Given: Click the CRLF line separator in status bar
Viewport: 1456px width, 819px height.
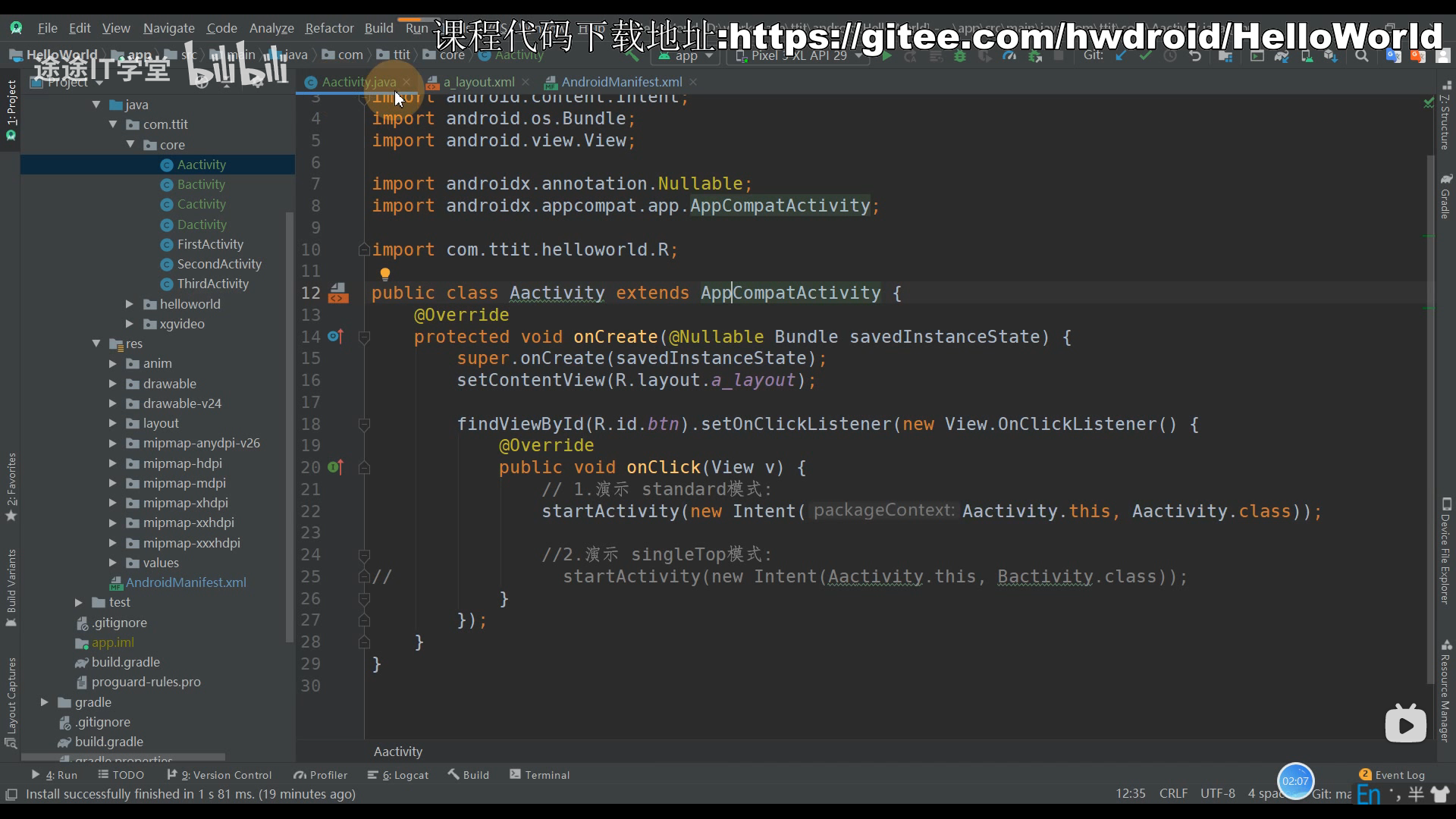Looking at the screenshot, I should click(1173, 793).
